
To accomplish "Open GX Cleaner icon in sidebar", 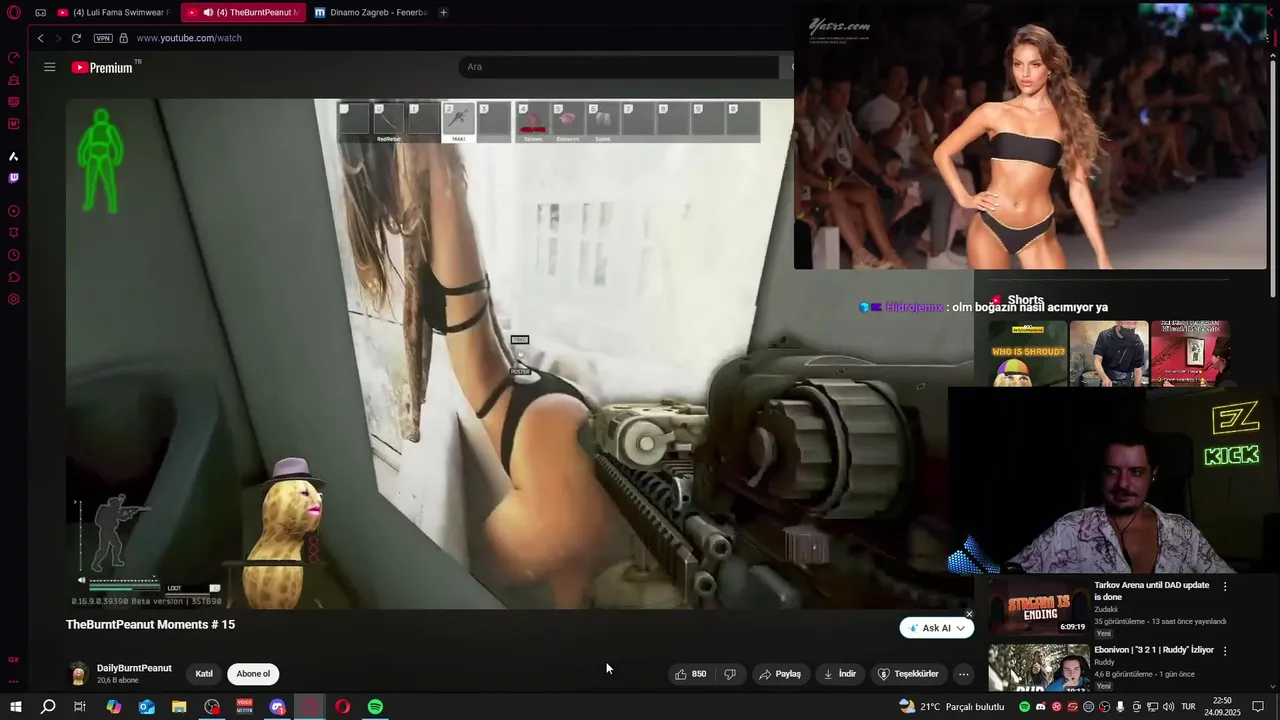I will click(14, 80).
